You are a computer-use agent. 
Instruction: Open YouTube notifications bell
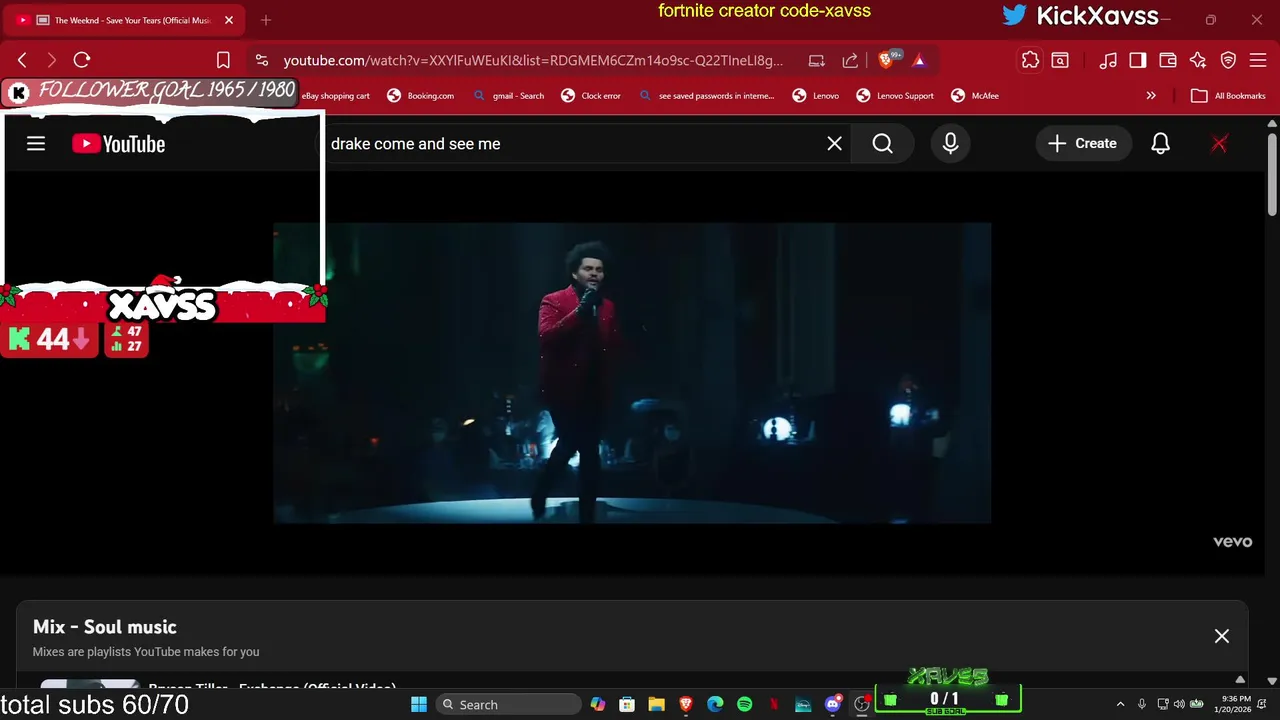pos(1160,144)
